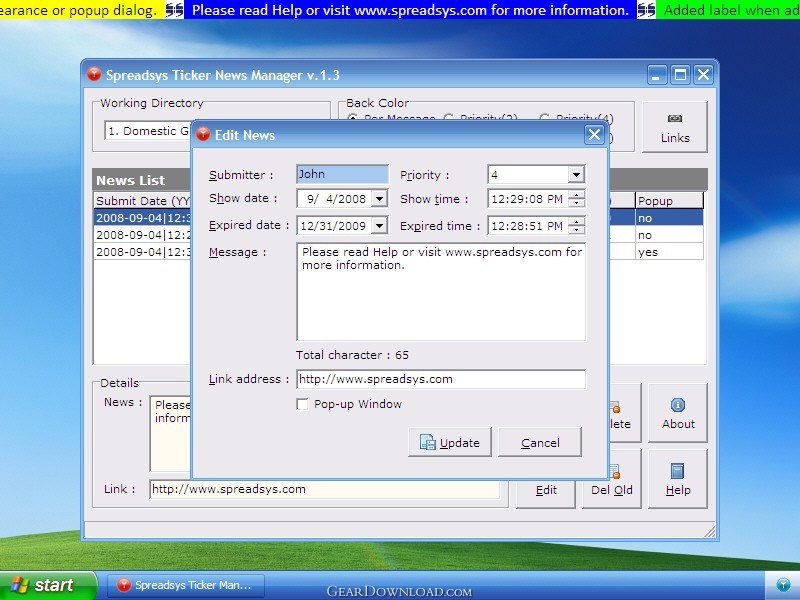
Task: Open the Show date calendar dropdown
Action: pos(379,198)
